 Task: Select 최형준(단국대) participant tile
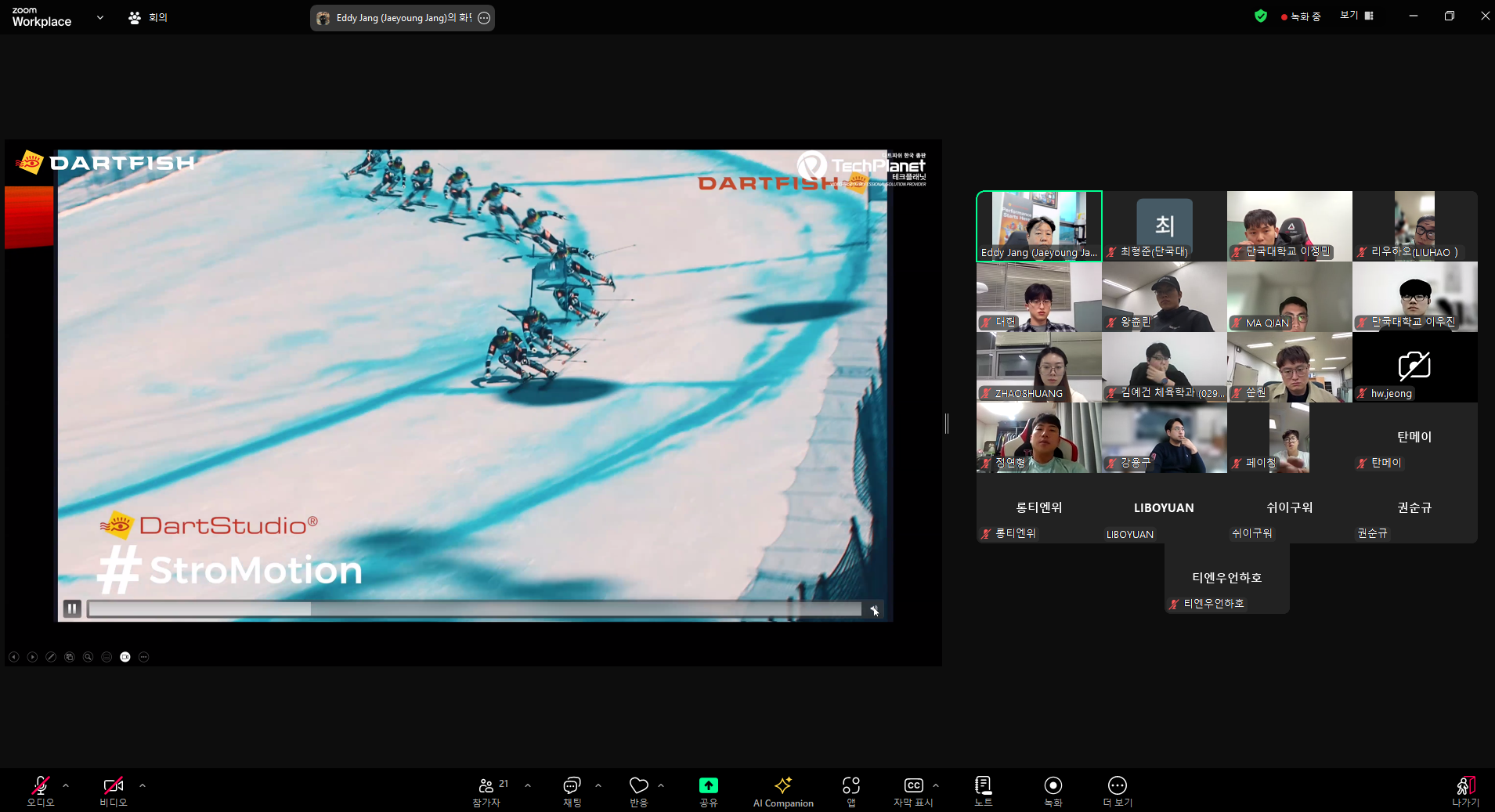(x=1165, y=226)
